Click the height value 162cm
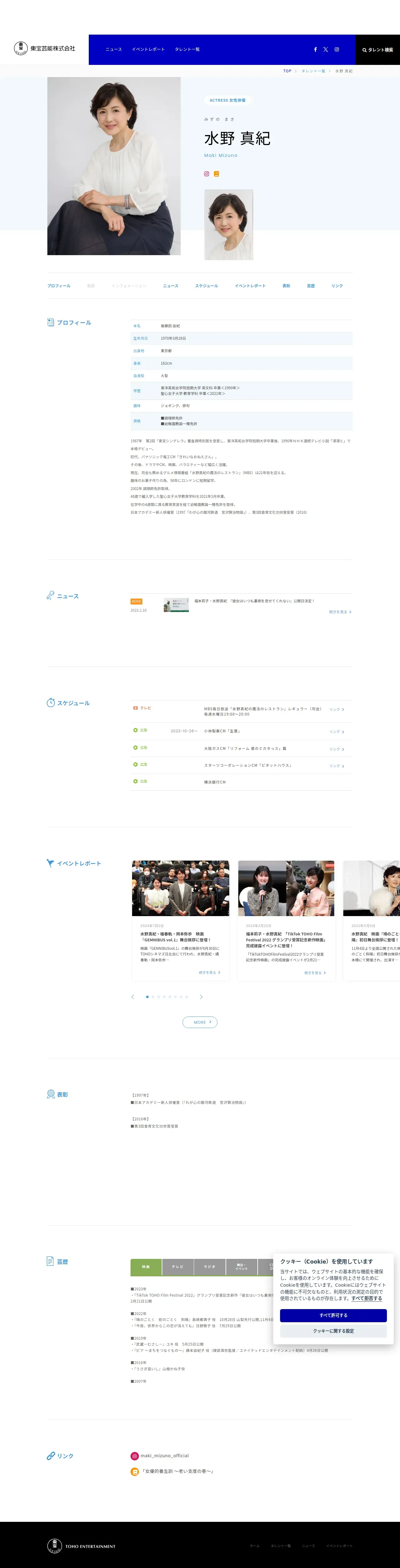 click(x=166, y=363)
